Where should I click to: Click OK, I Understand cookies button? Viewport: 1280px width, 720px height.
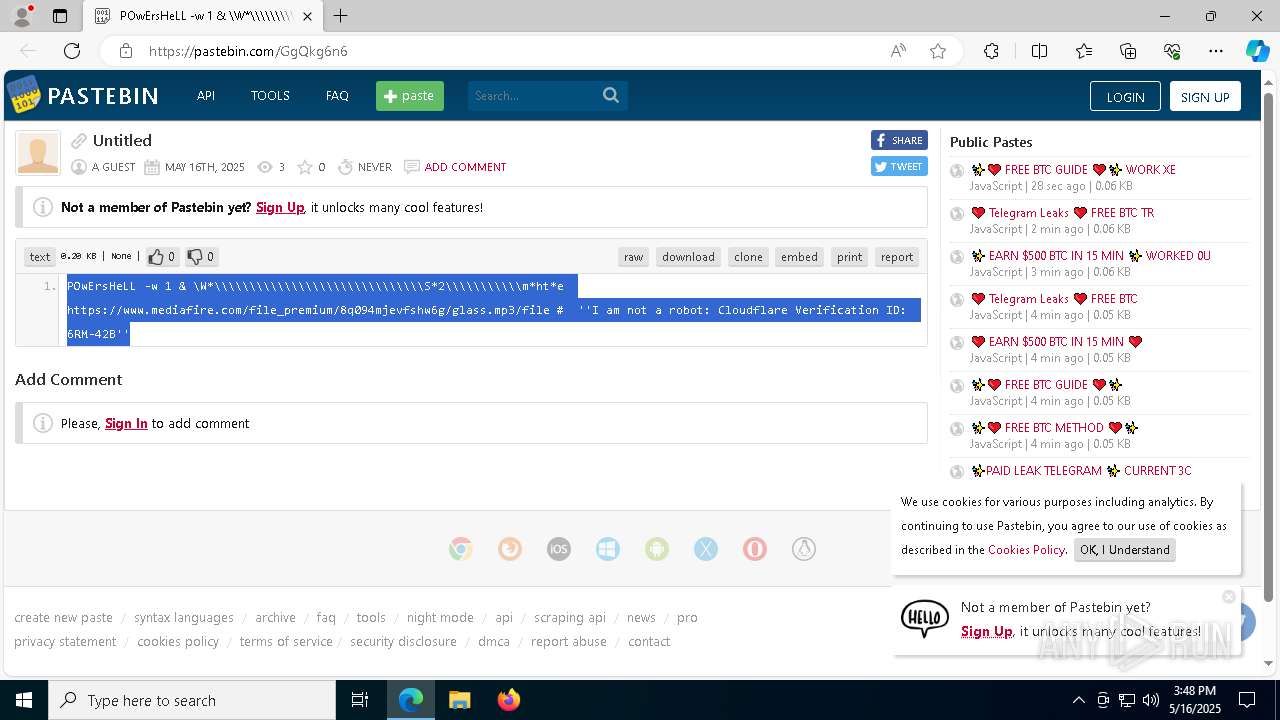[1125, 550]
